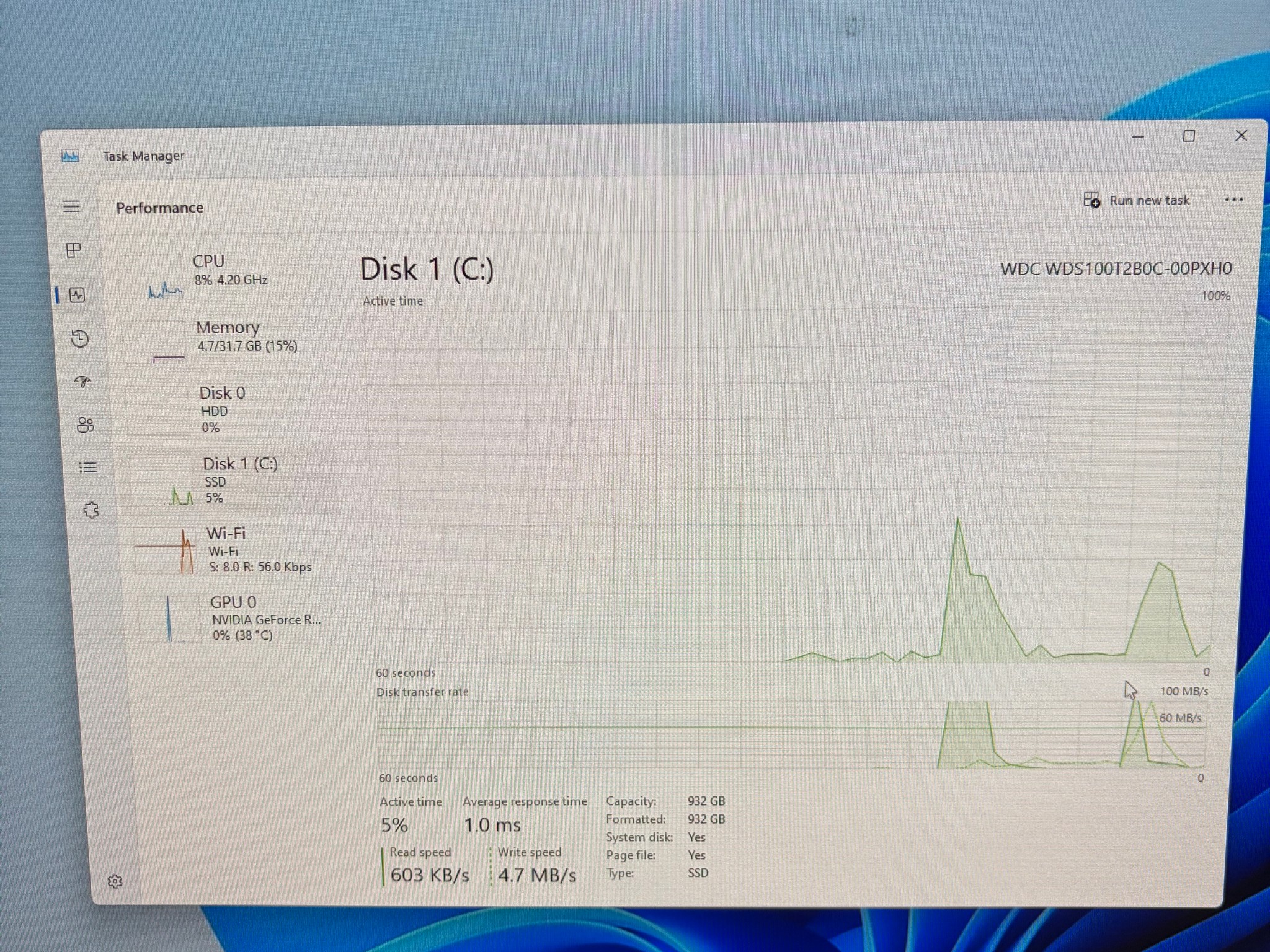This screenshot has height=952, width=1270.
Task: Open the Startup apps icon
Action: (x=82, y=381)
